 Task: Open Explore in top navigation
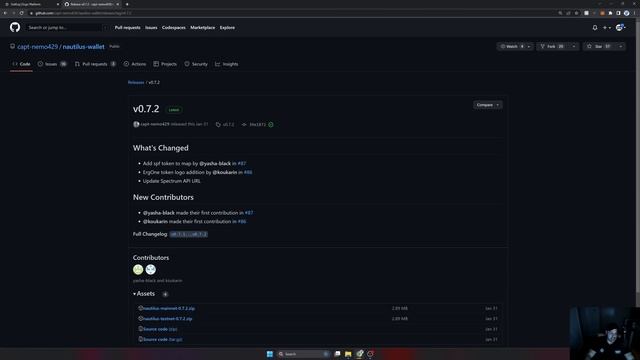click(227, 27)
